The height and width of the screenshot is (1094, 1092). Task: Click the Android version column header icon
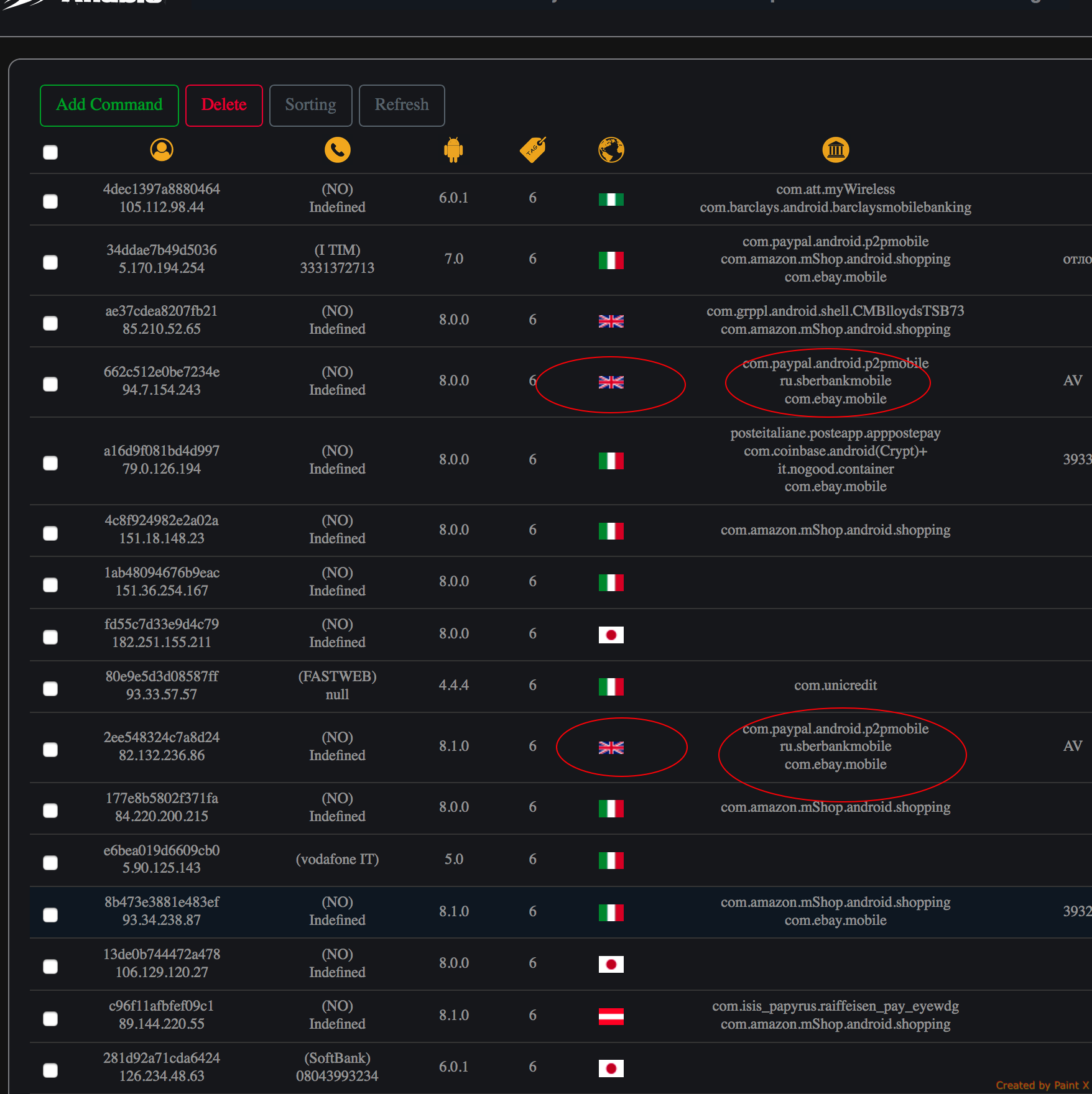pos(454,150)
